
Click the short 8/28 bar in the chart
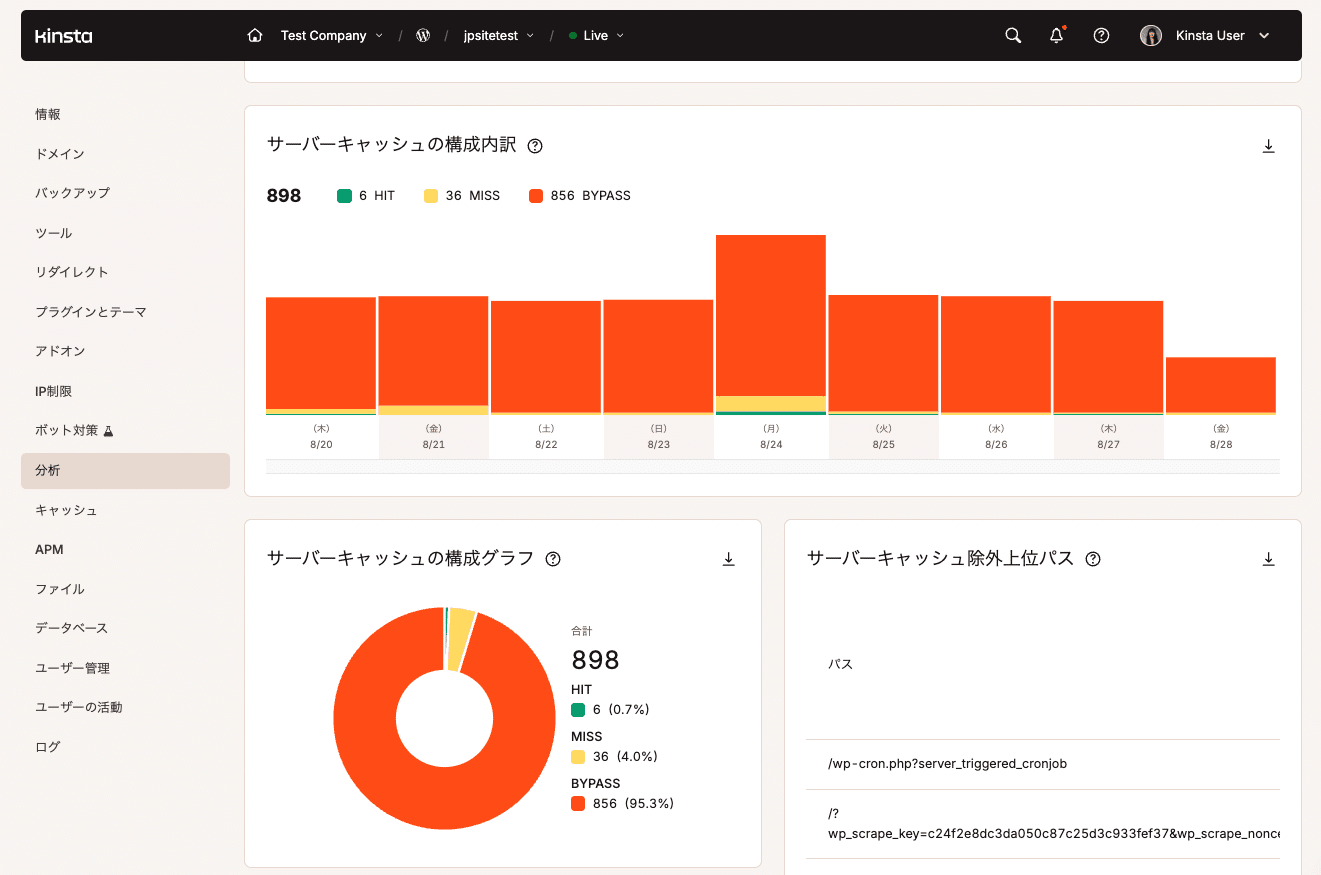point(1221,385)
